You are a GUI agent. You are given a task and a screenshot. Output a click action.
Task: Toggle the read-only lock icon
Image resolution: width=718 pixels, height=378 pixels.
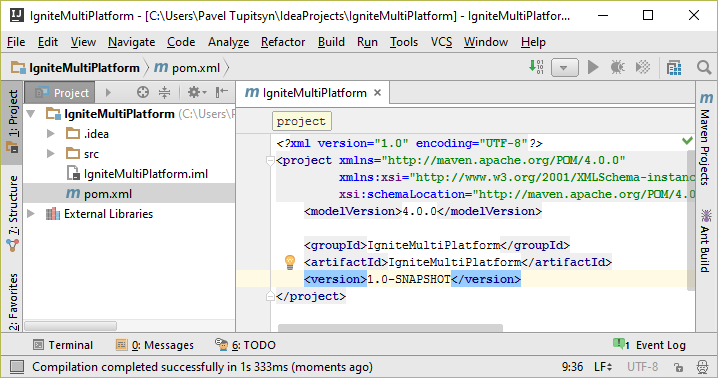pyautogui.click(x=678, y=367)
